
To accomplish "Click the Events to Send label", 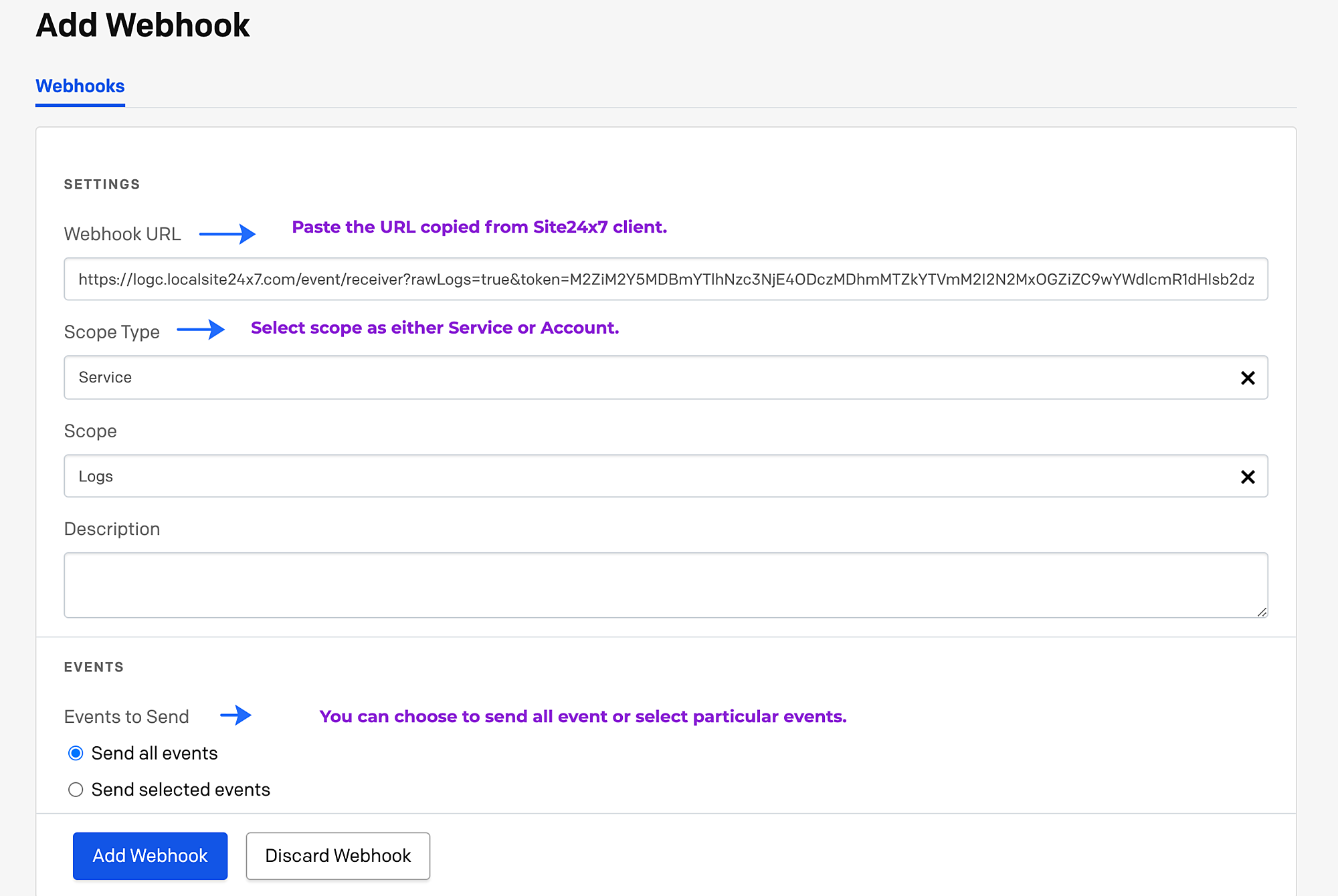I will [x=126, y=716].
